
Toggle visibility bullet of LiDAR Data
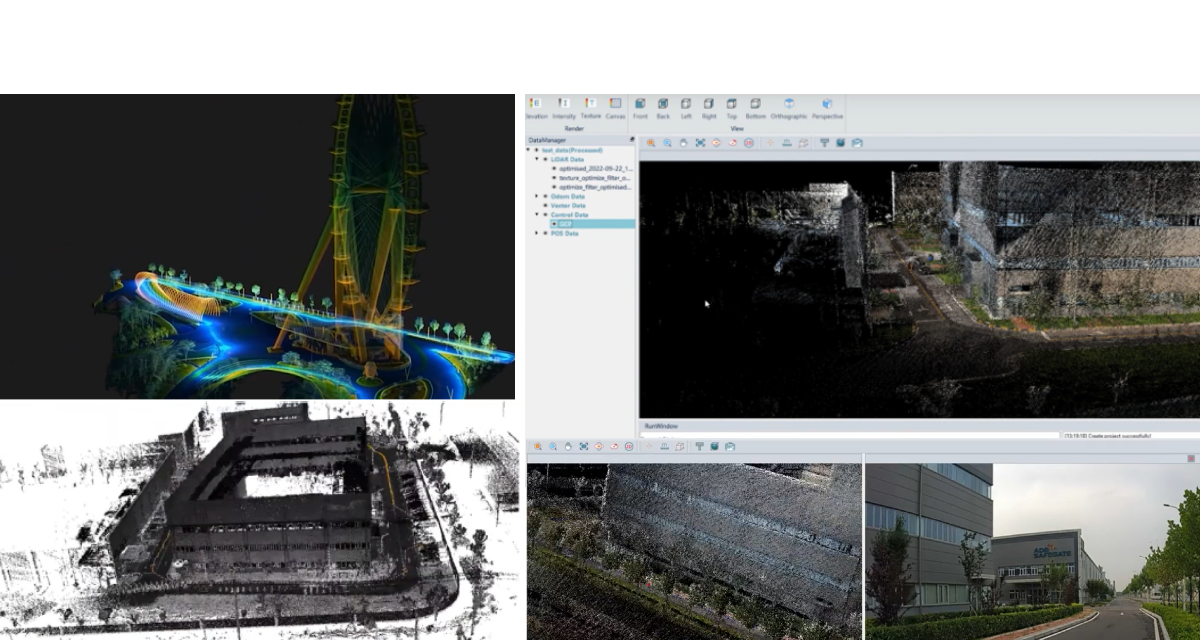[545, 159]
